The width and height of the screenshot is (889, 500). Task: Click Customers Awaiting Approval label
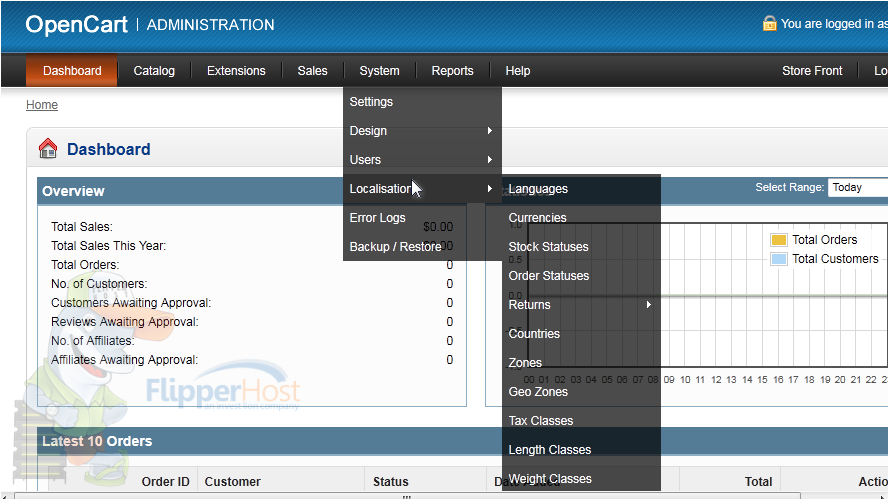(131, 303)
